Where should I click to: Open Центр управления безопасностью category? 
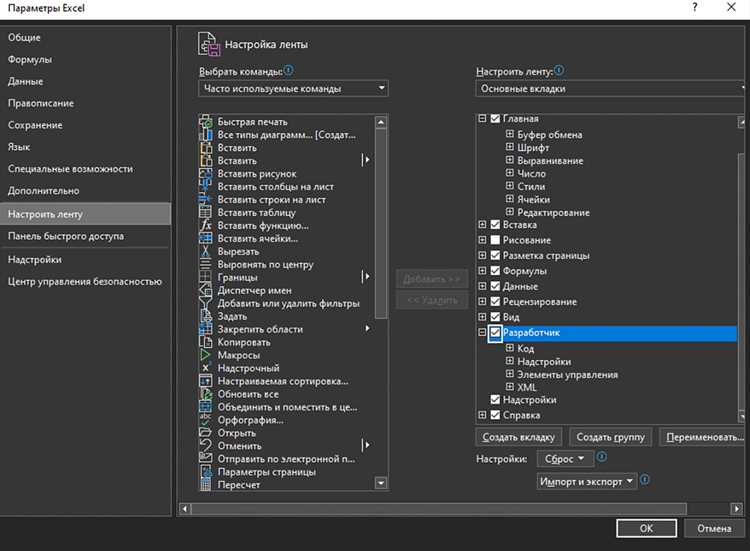point(86,281)
